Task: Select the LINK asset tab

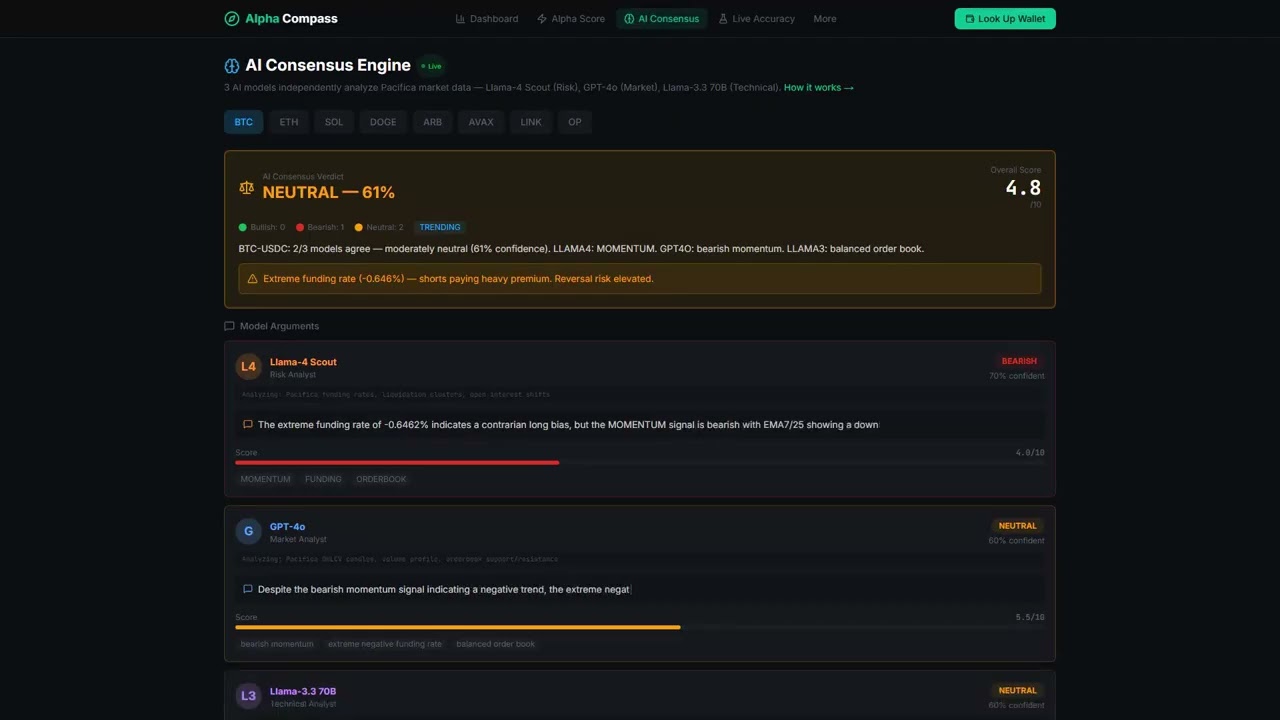Action: 531,122
